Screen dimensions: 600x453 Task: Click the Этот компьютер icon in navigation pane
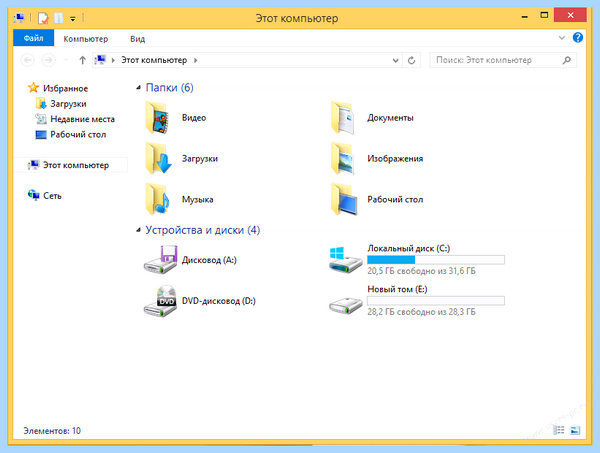coord(33,165)
